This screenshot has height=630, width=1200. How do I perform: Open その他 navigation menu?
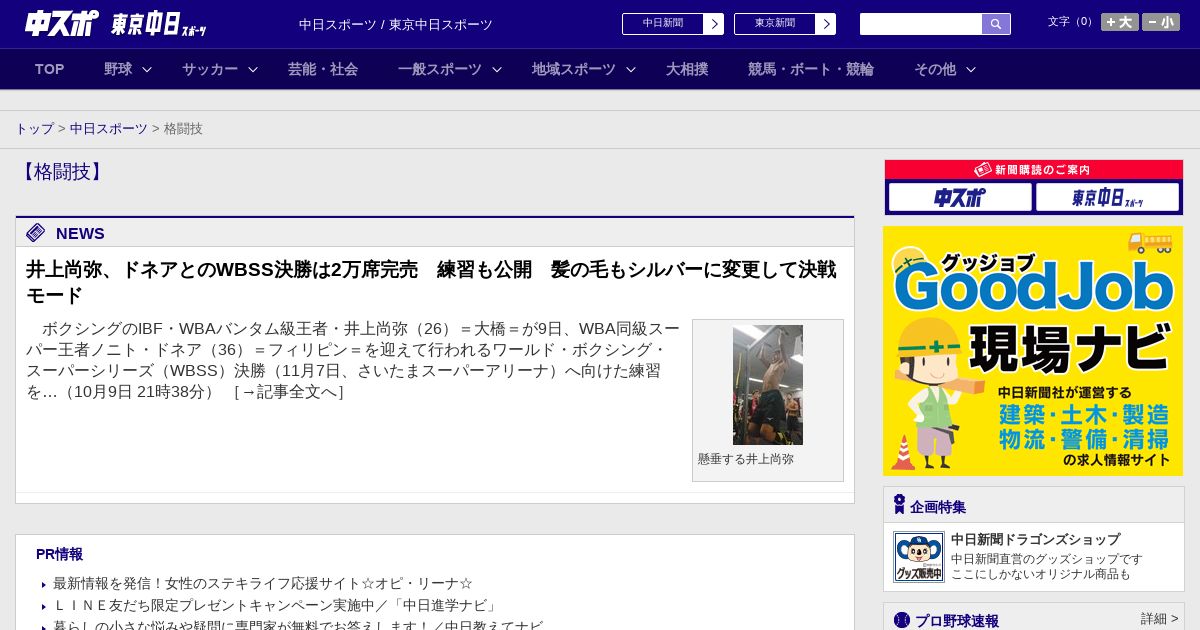click(x=935, y=69)
